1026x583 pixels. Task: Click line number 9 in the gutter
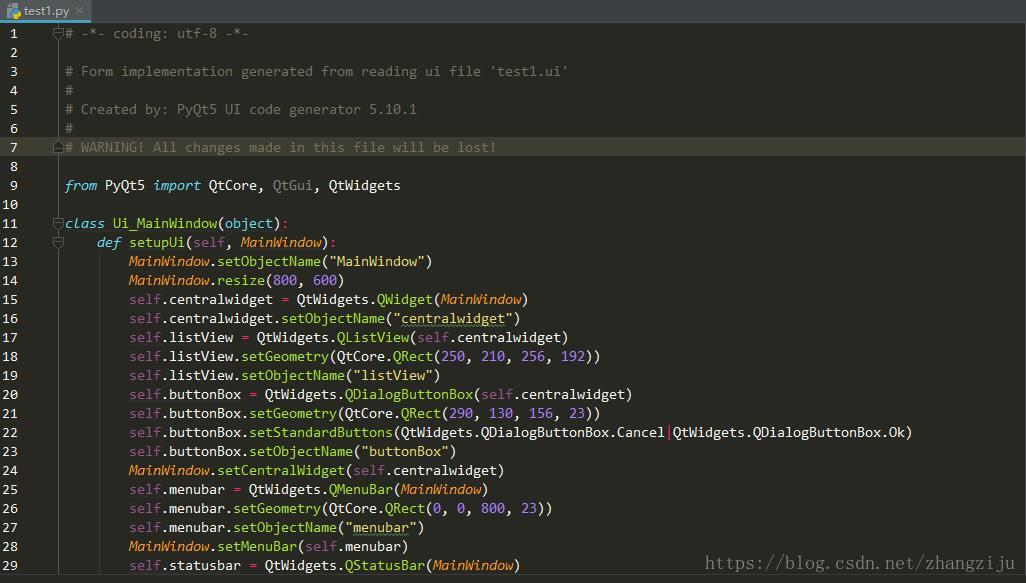[x=14, y=186]
